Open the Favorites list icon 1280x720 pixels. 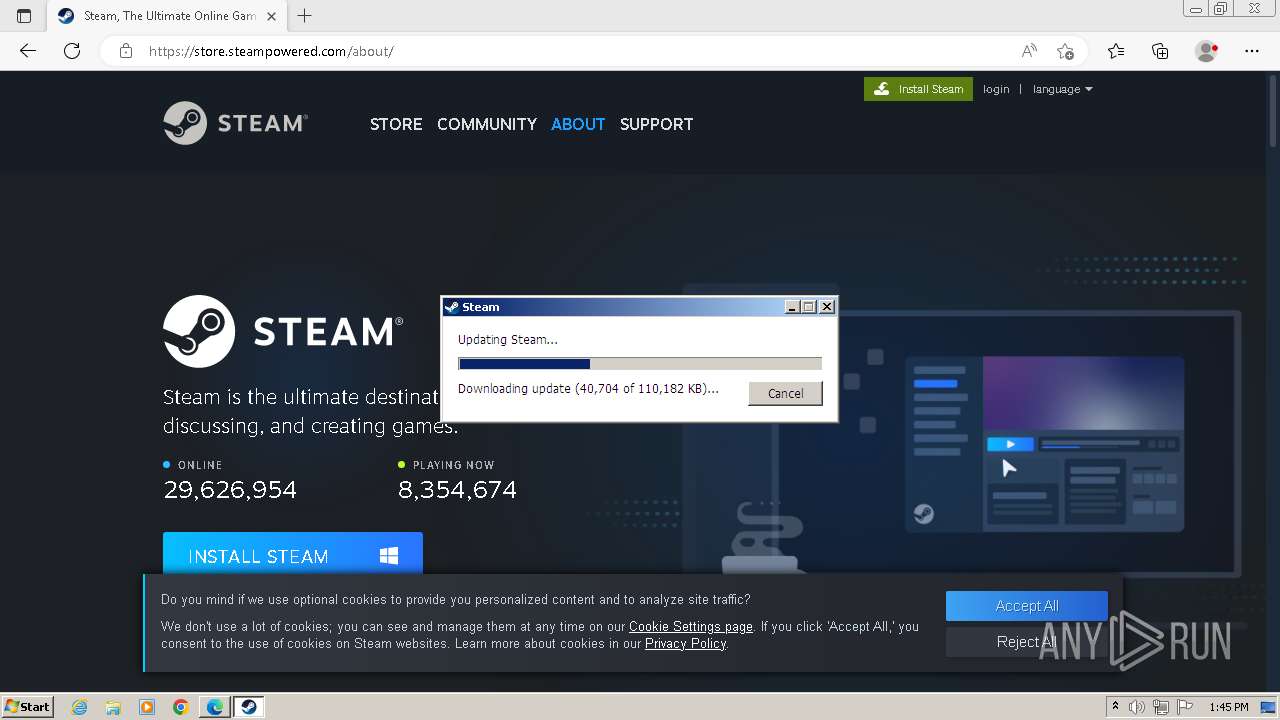1116,51
